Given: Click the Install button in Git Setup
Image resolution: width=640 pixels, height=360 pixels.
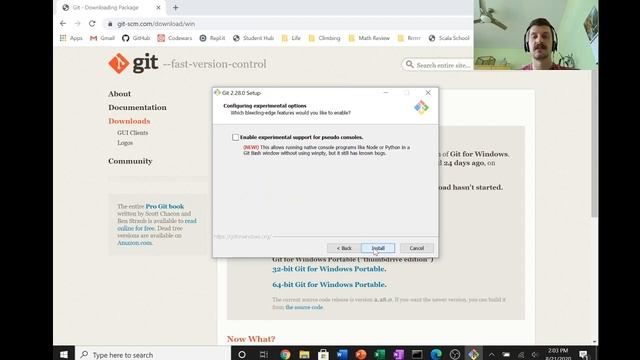Looking at the screenshot, I should (x=378, y=248).
